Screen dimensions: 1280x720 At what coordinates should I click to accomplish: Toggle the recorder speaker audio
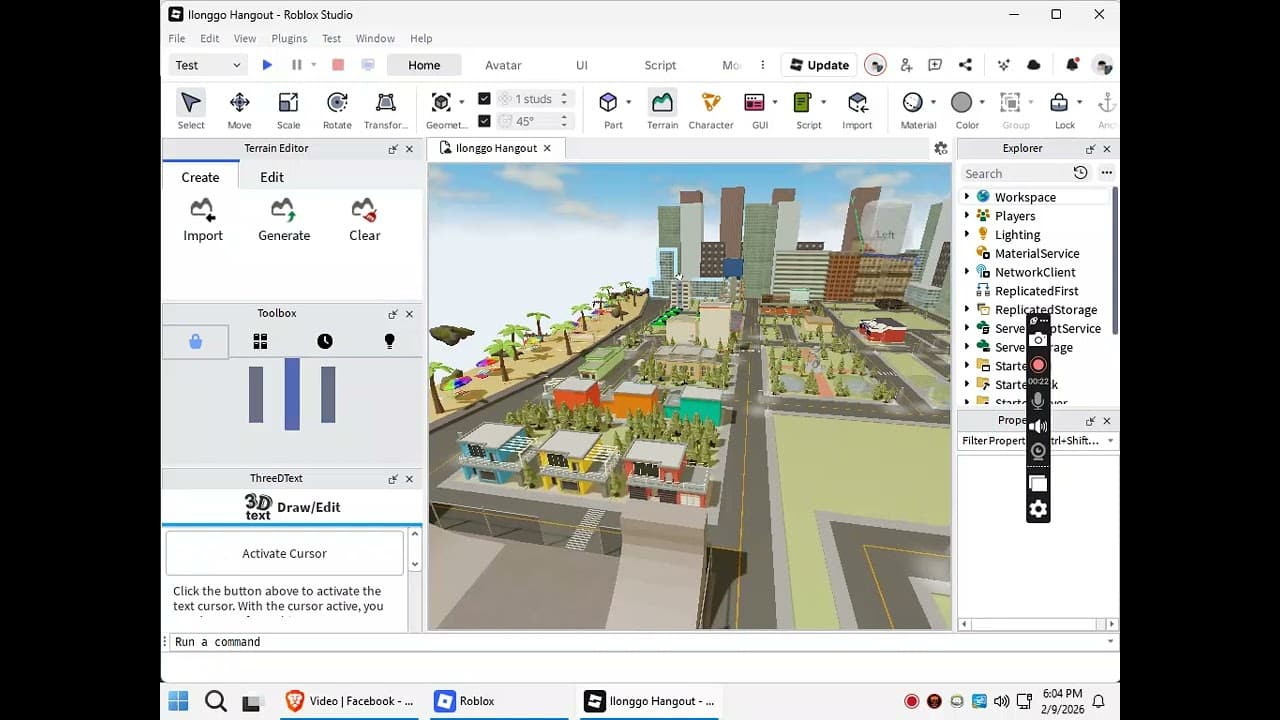pyautogui.click(x=1038, y=427)
